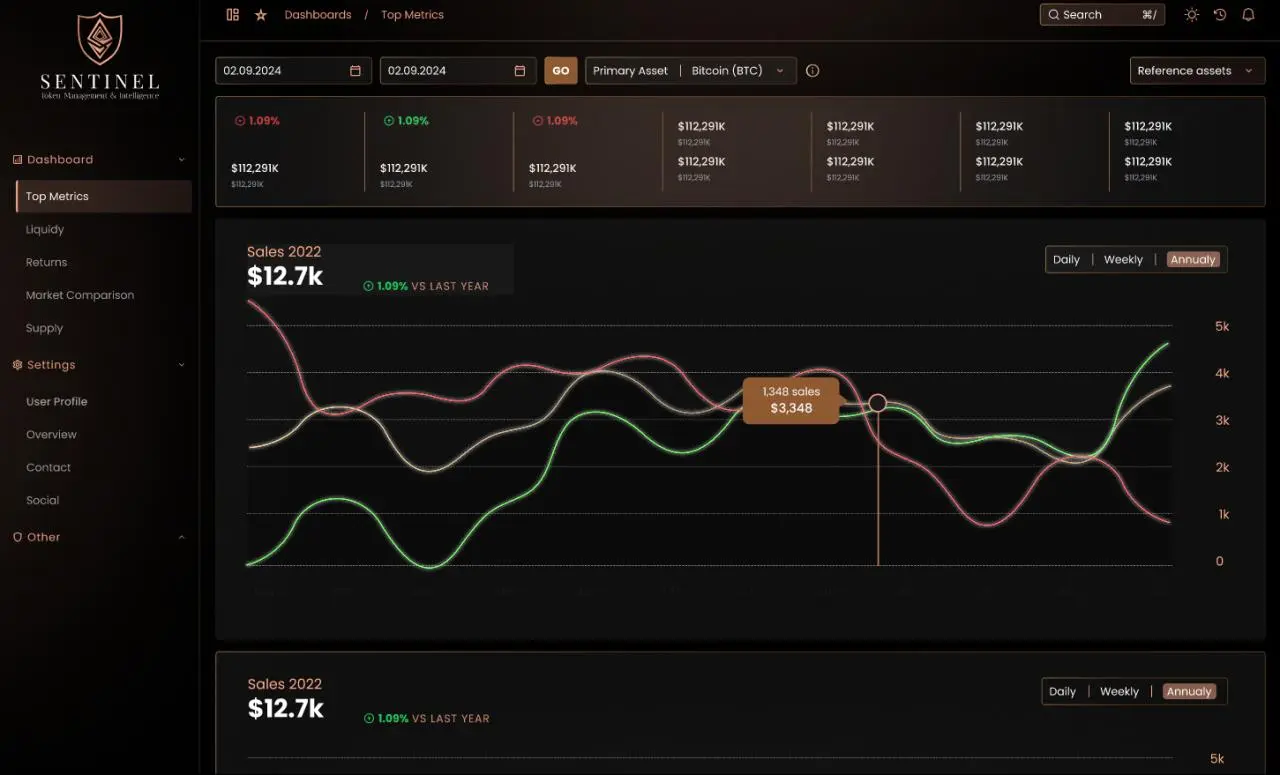Go to Dashboards breadcrumb link
The image size is (1280, 775).
click(x=318, y=15)
